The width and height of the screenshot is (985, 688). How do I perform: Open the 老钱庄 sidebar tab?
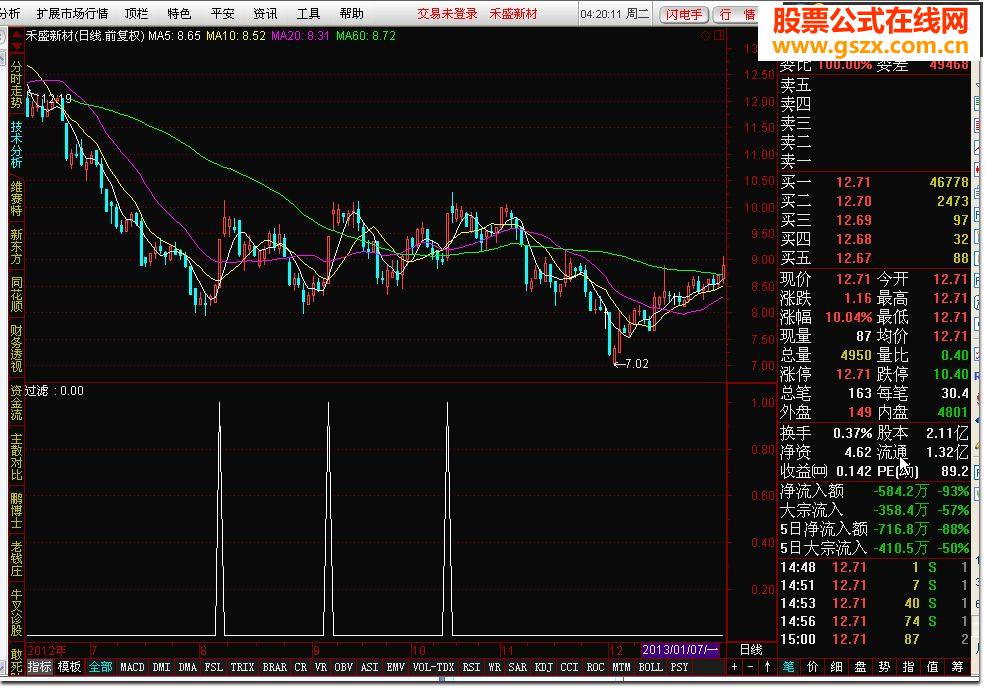pos(16,559)
